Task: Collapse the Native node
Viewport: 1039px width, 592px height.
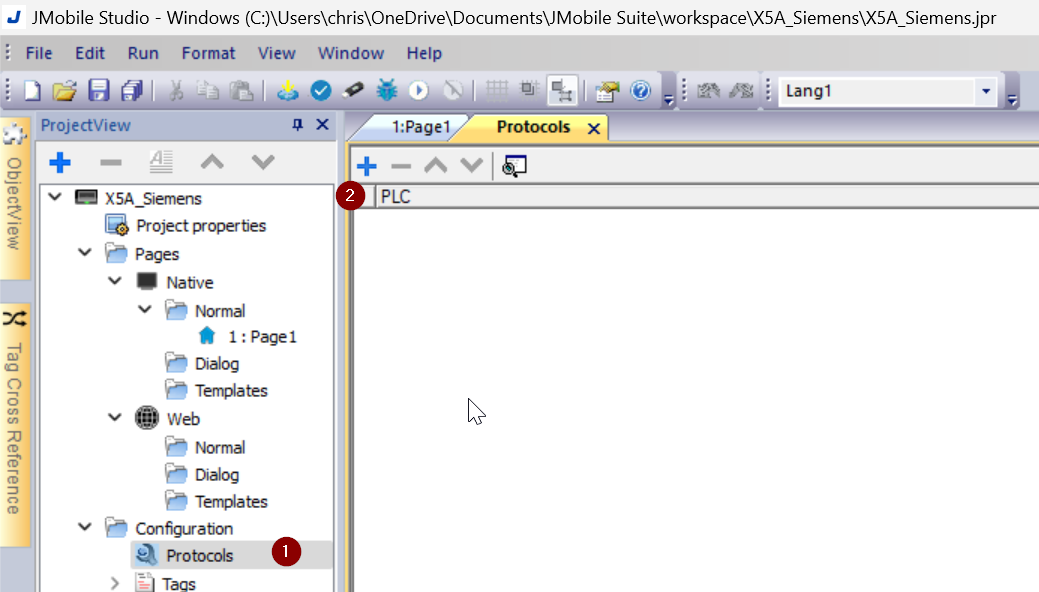Action: tap(115, 281)
